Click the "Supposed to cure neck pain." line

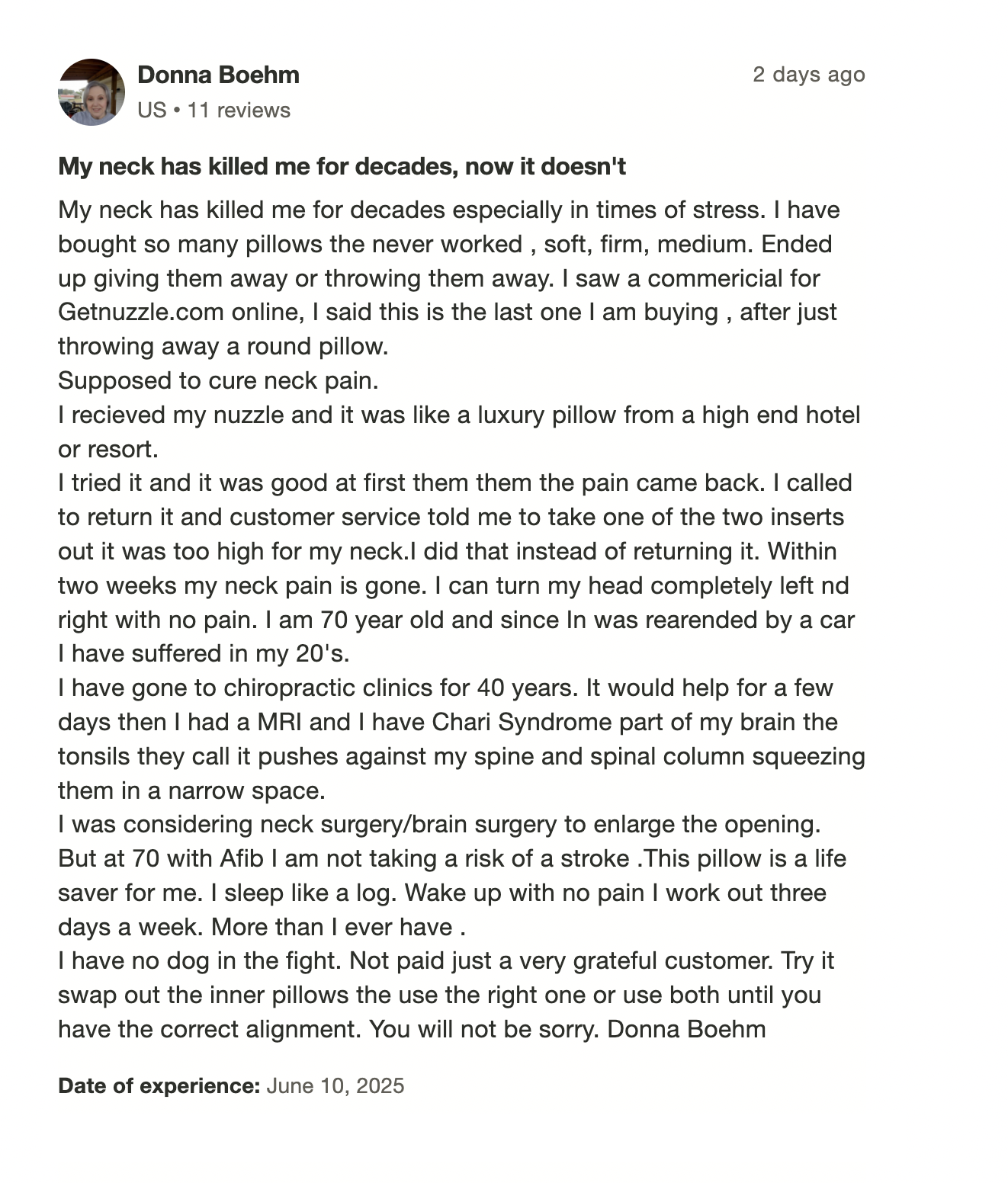tap(218, 380)
